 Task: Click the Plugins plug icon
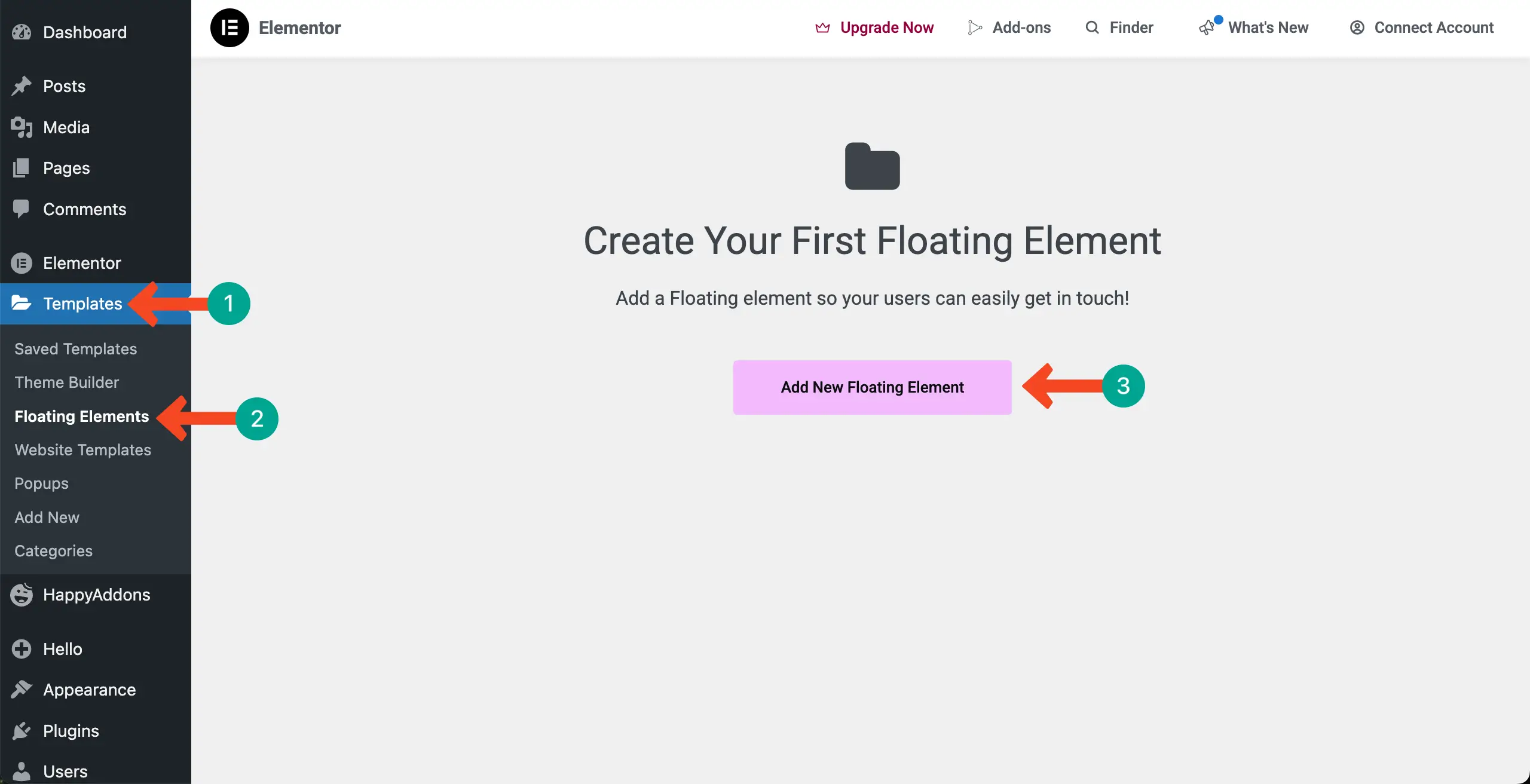tap(22, 731)
